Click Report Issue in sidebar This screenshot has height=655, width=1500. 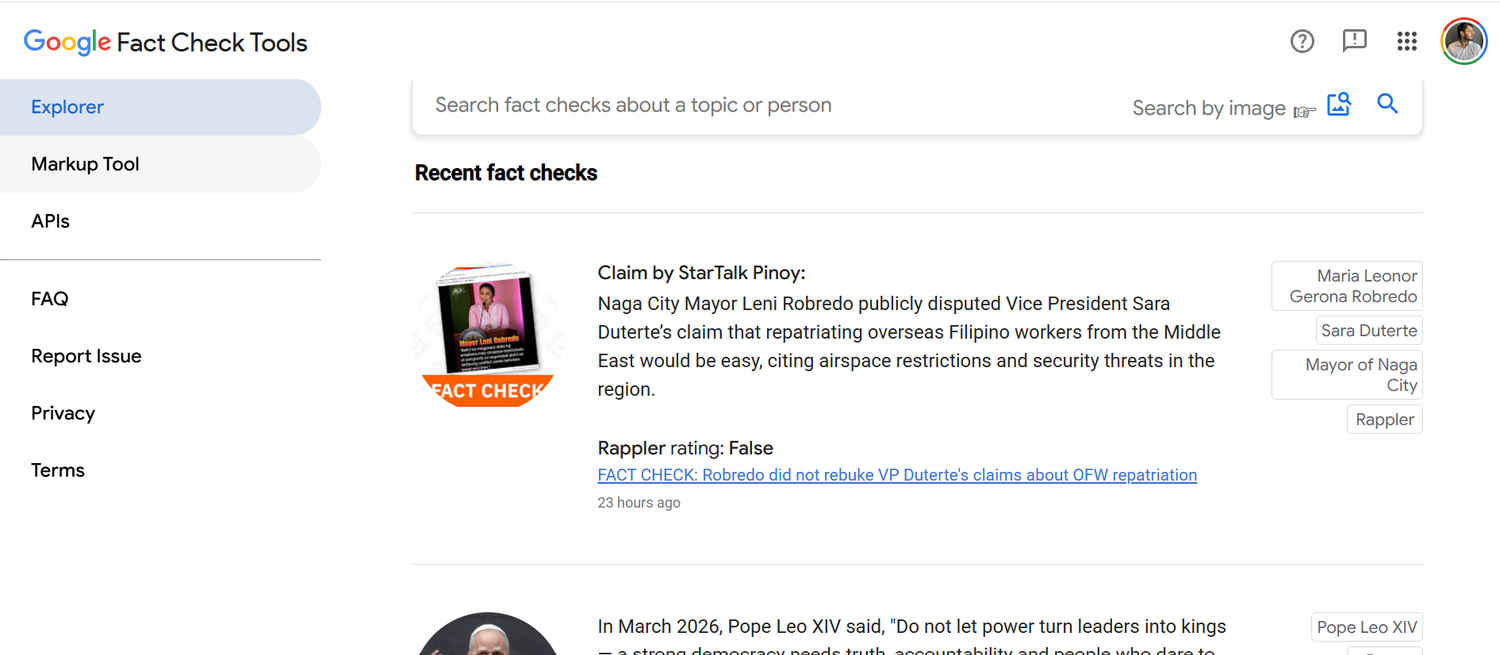click(x=86, y=356)
